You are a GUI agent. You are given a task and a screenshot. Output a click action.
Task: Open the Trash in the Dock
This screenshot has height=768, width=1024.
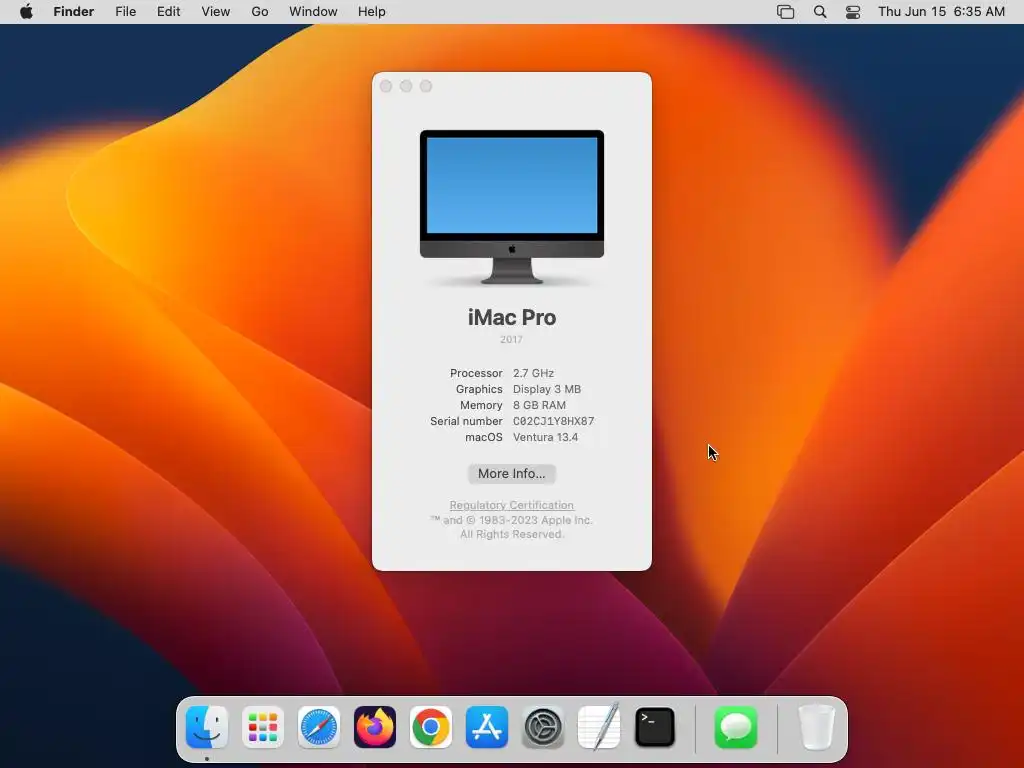click(x=816, y=727)
